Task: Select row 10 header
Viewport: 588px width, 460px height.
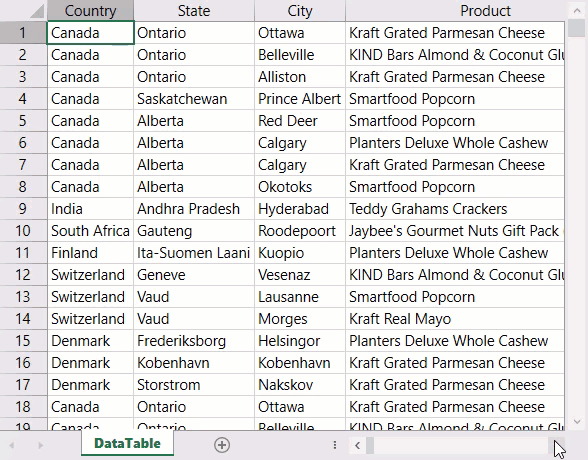Action: click(23, 231)
